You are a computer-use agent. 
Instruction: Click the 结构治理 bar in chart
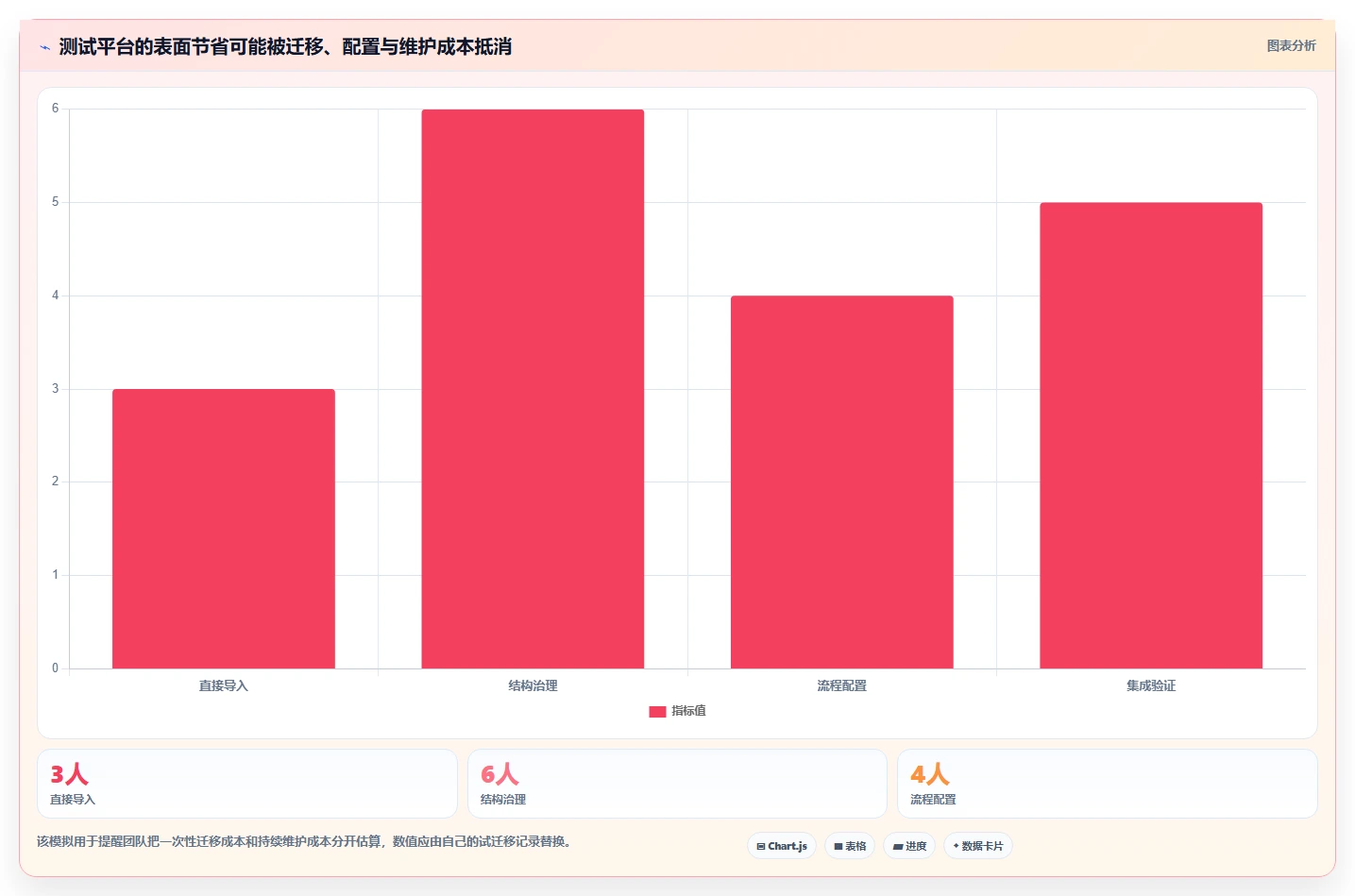(533, 389)
